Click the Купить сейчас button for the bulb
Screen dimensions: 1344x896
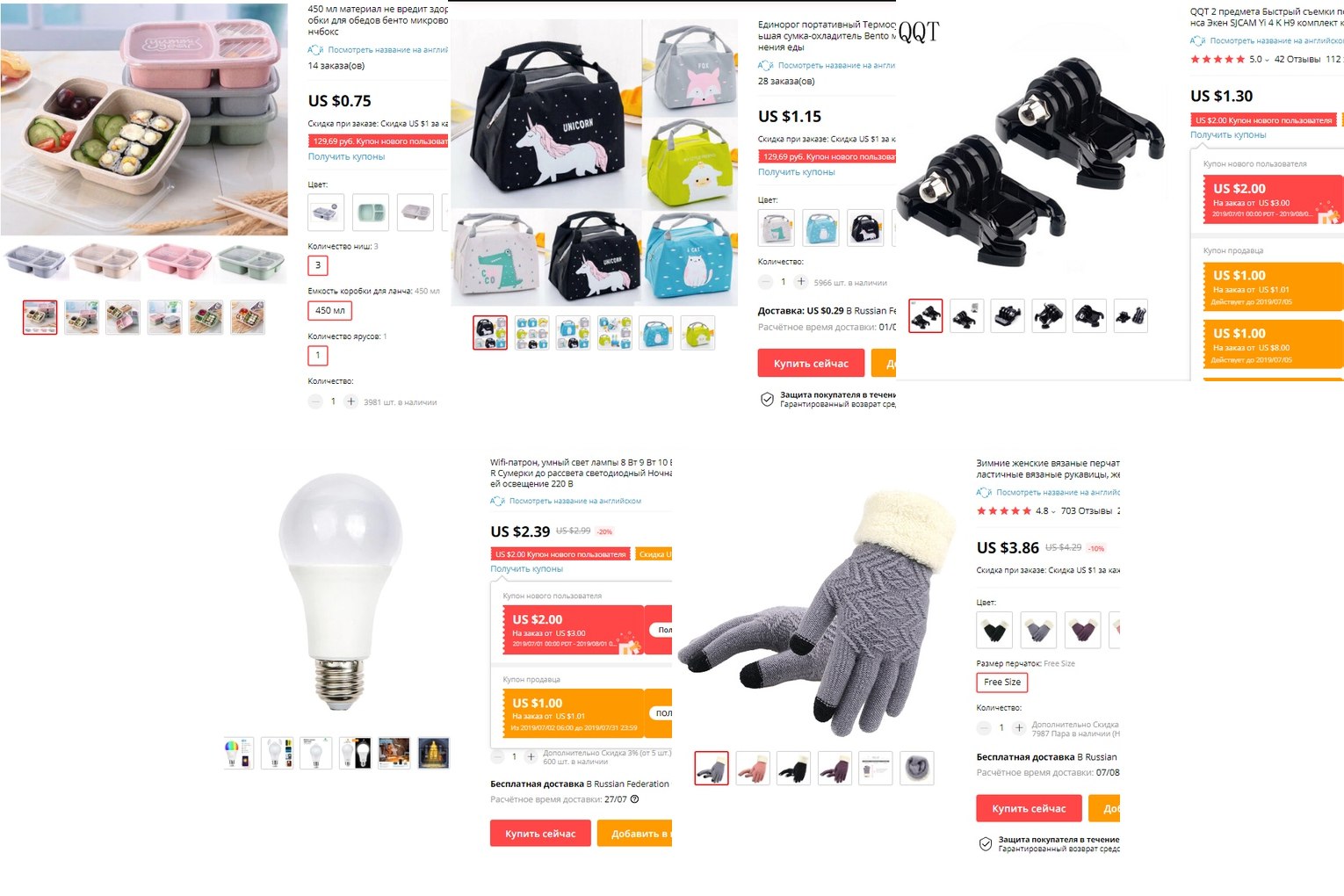[x=540, y=834]
